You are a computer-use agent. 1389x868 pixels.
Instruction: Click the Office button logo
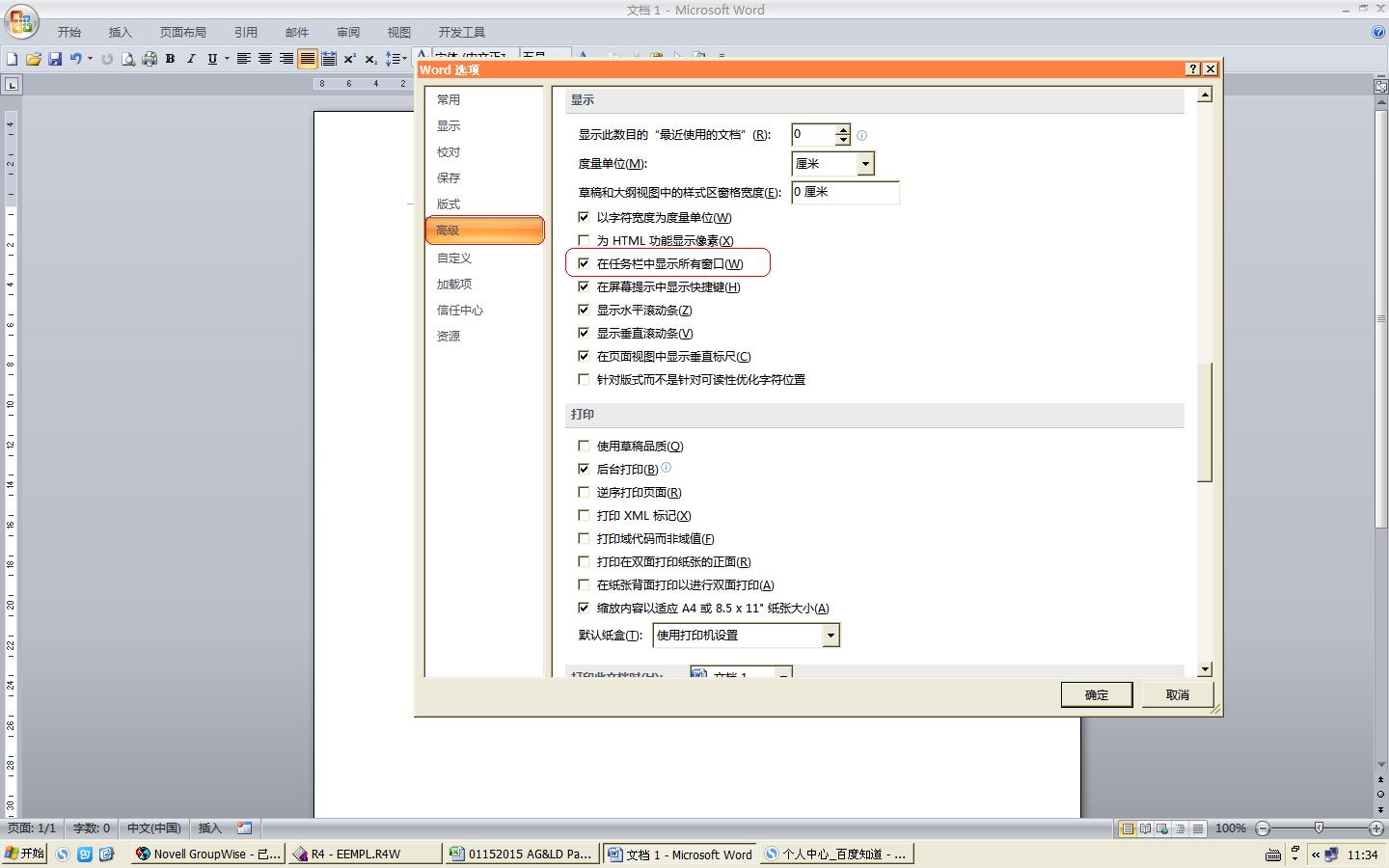click(20, 21)
